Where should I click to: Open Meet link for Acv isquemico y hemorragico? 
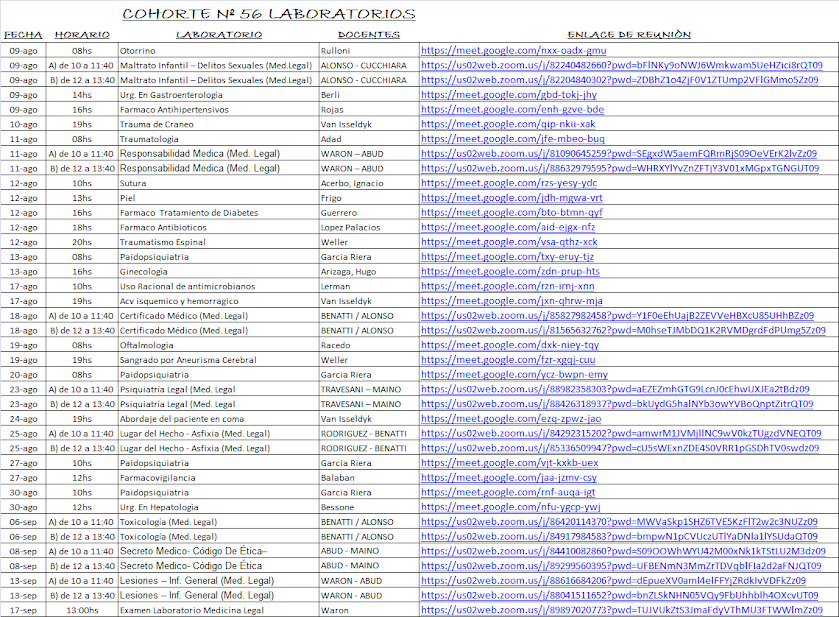[512, 301]
